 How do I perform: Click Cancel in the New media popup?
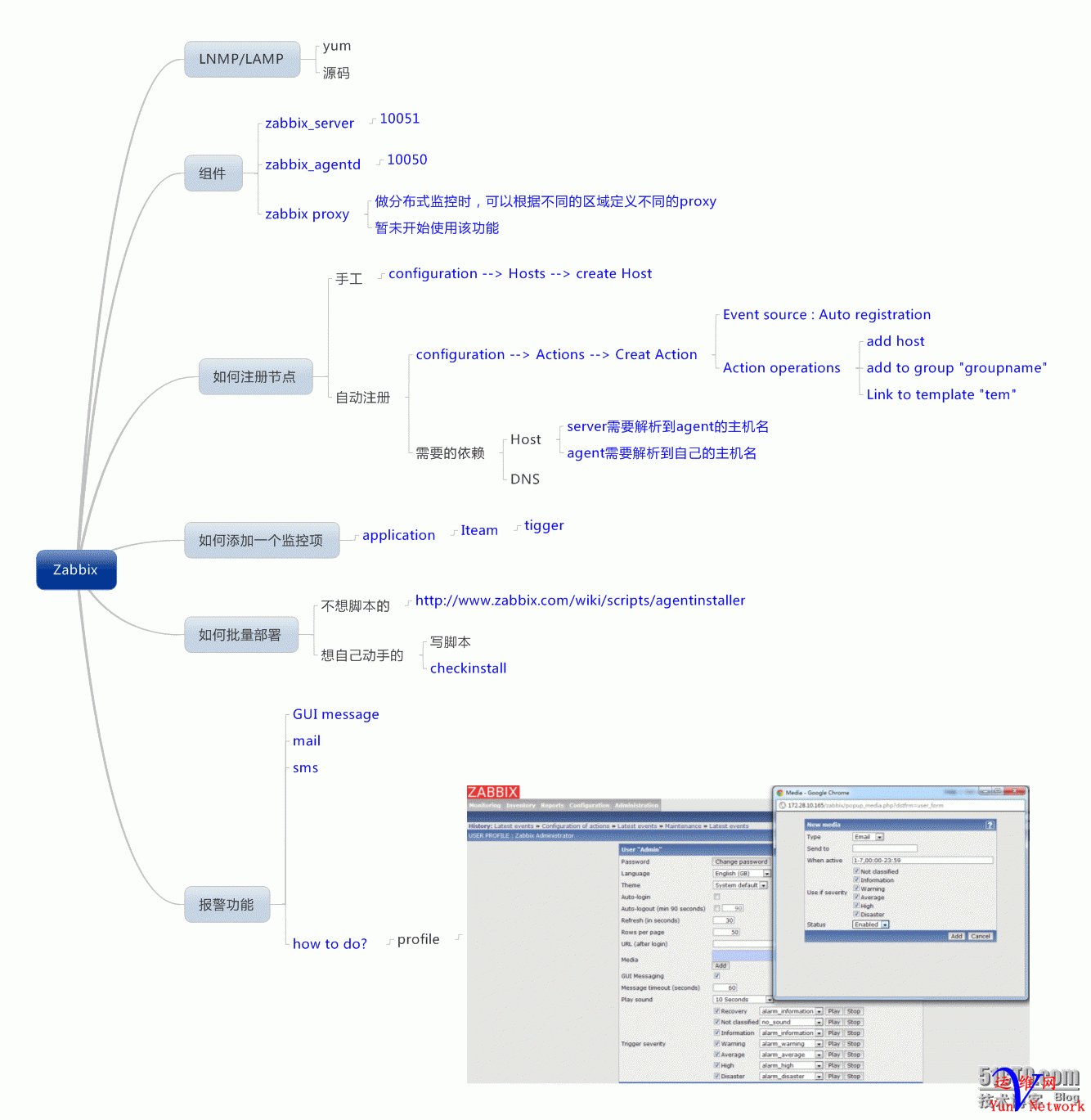[x=981, y=937]
